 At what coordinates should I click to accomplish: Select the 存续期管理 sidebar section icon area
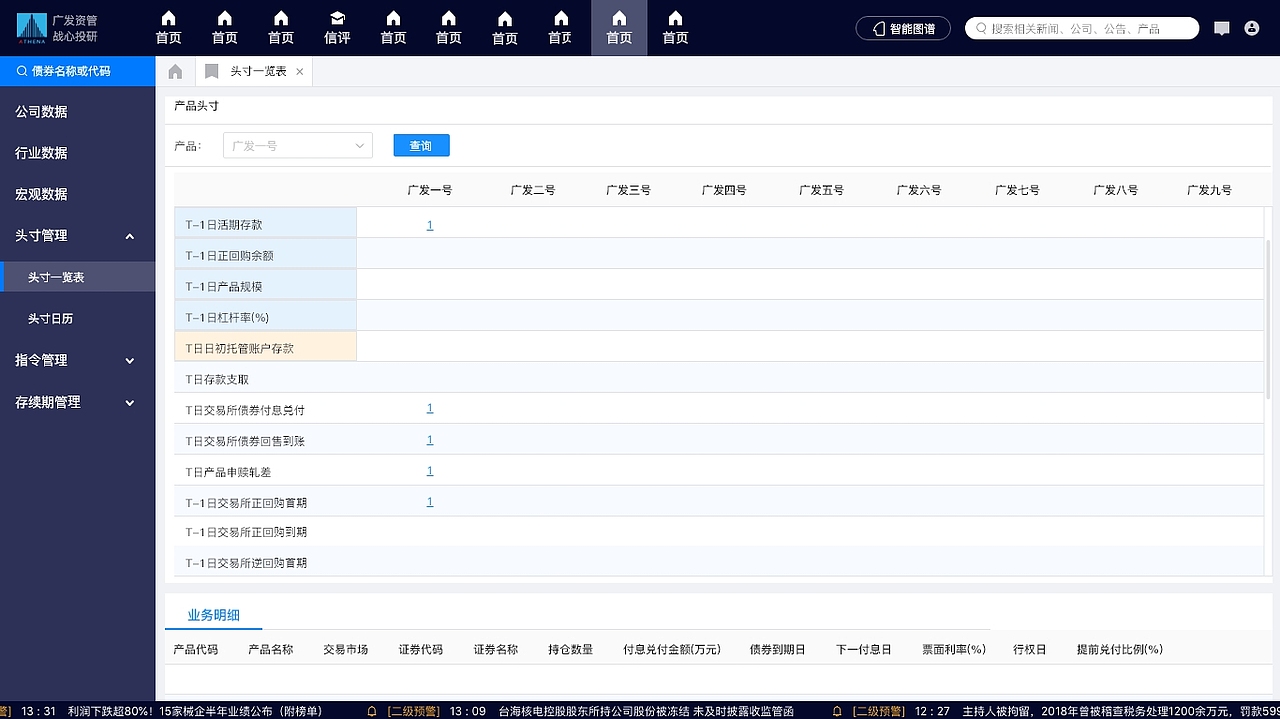coord(129,402)
